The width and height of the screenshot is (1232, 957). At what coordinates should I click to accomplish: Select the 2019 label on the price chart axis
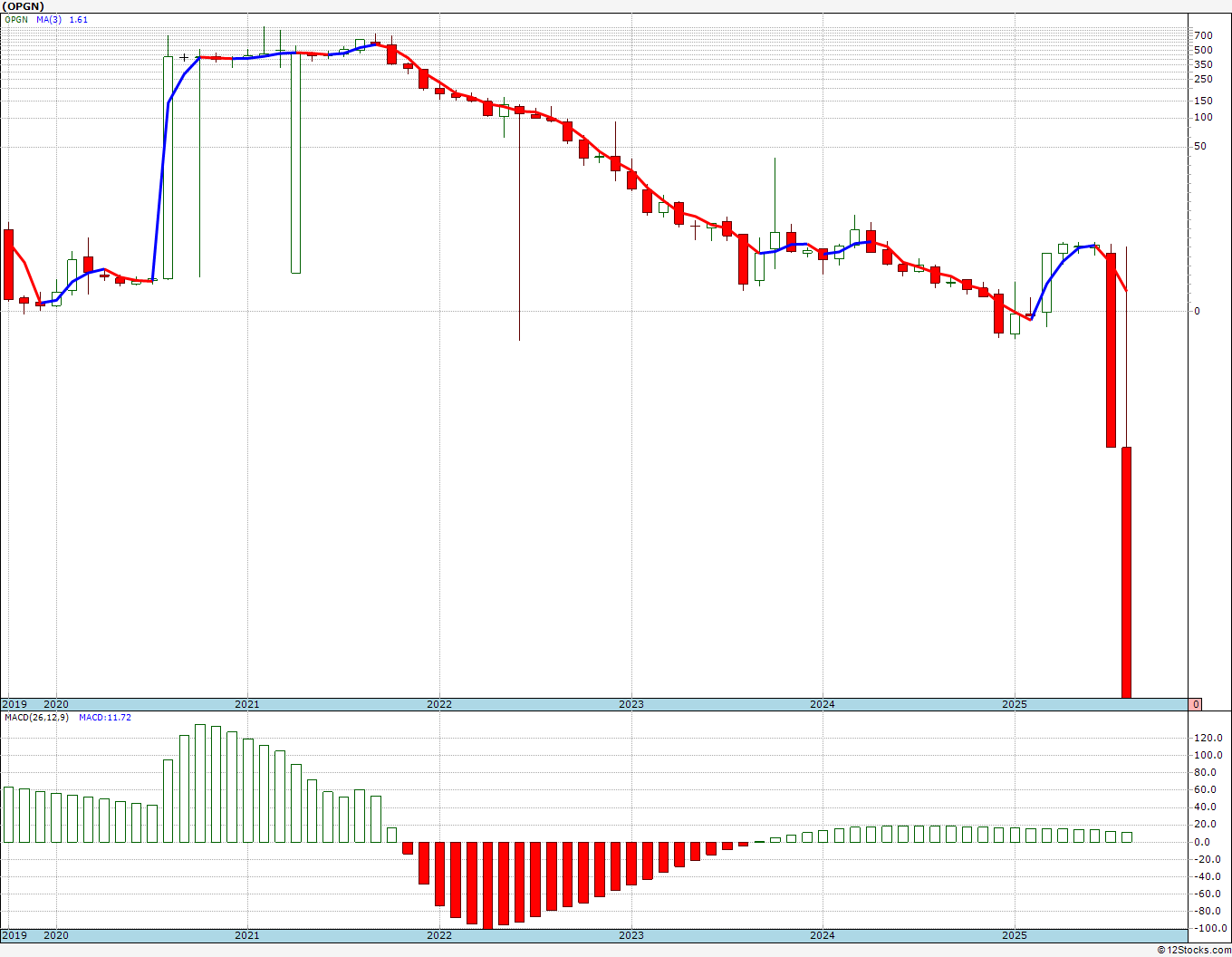pyautogui.click(x=14, y=704)
